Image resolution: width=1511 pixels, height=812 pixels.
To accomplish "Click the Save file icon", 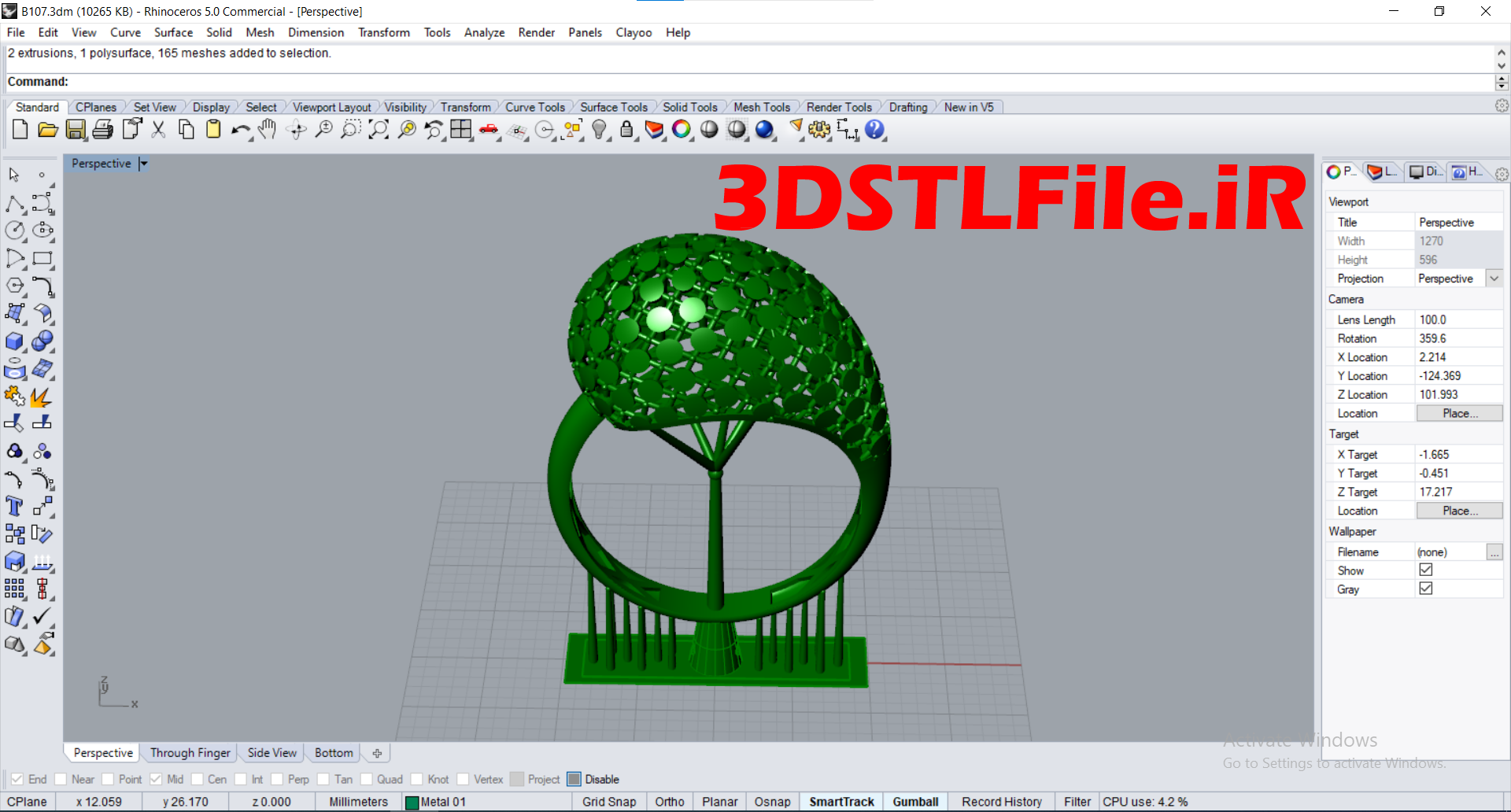I will tap(76, 130).
